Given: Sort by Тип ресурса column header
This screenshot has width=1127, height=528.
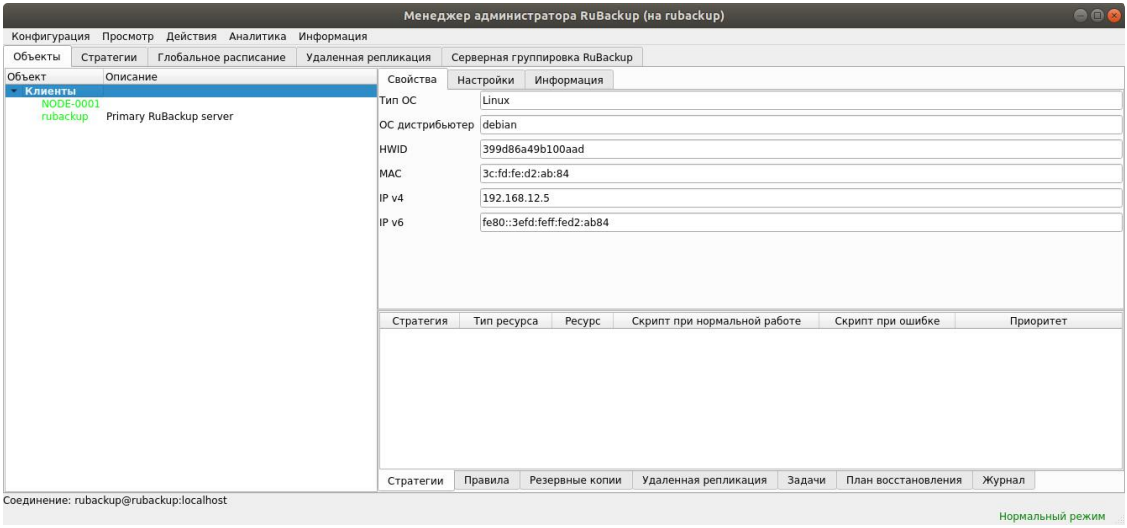Looking at the screenshot, I should pyautogui.click(x=506, y=321).
